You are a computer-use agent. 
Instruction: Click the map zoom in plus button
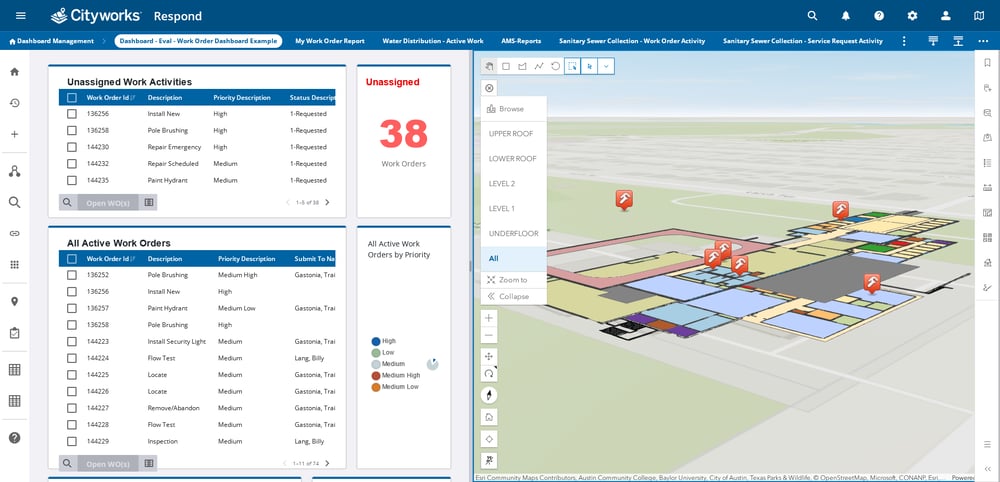pyautogui.click(x=489, y=318)
